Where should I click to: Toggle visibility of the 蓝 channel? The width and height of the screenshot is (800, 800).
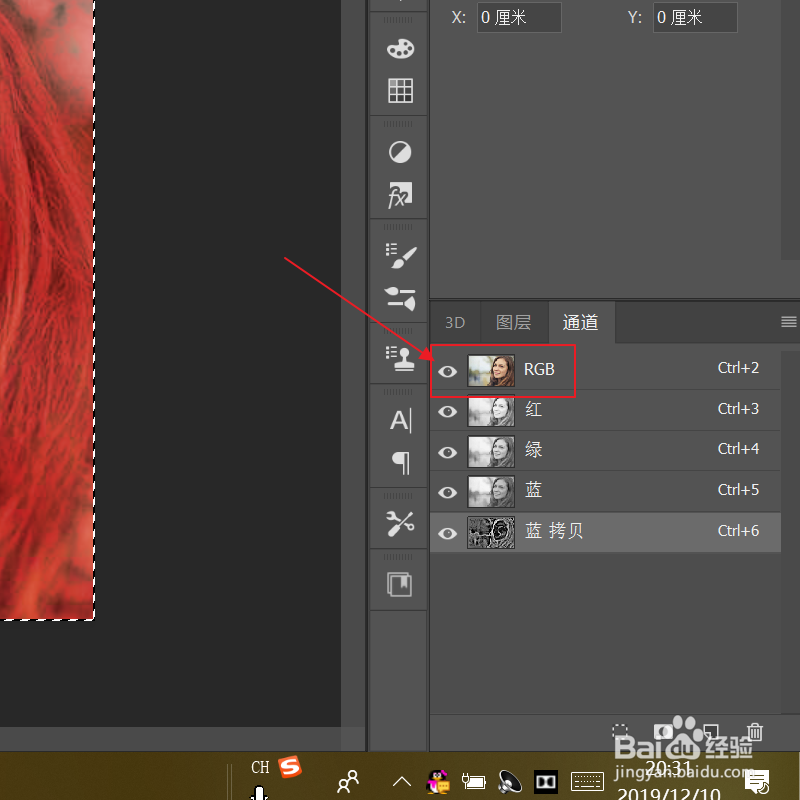click(x=447, y=492)
